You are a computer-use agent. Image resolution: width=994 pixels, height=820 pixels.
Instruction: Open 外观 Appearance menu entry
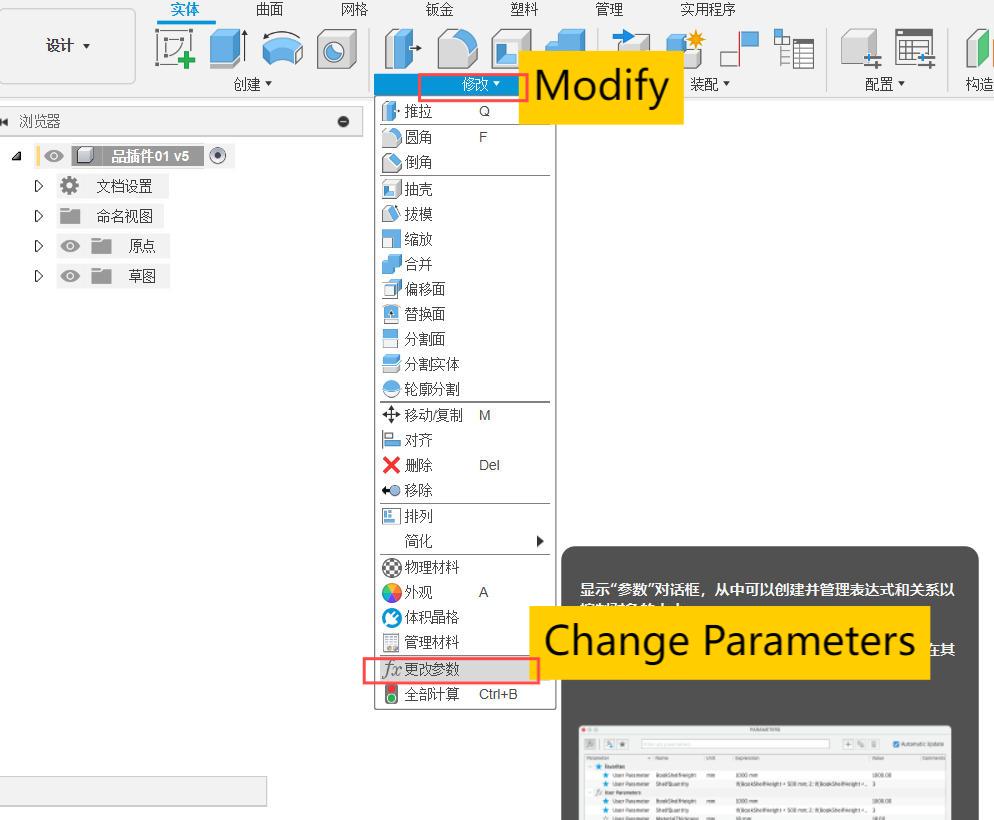coord(465,592)
